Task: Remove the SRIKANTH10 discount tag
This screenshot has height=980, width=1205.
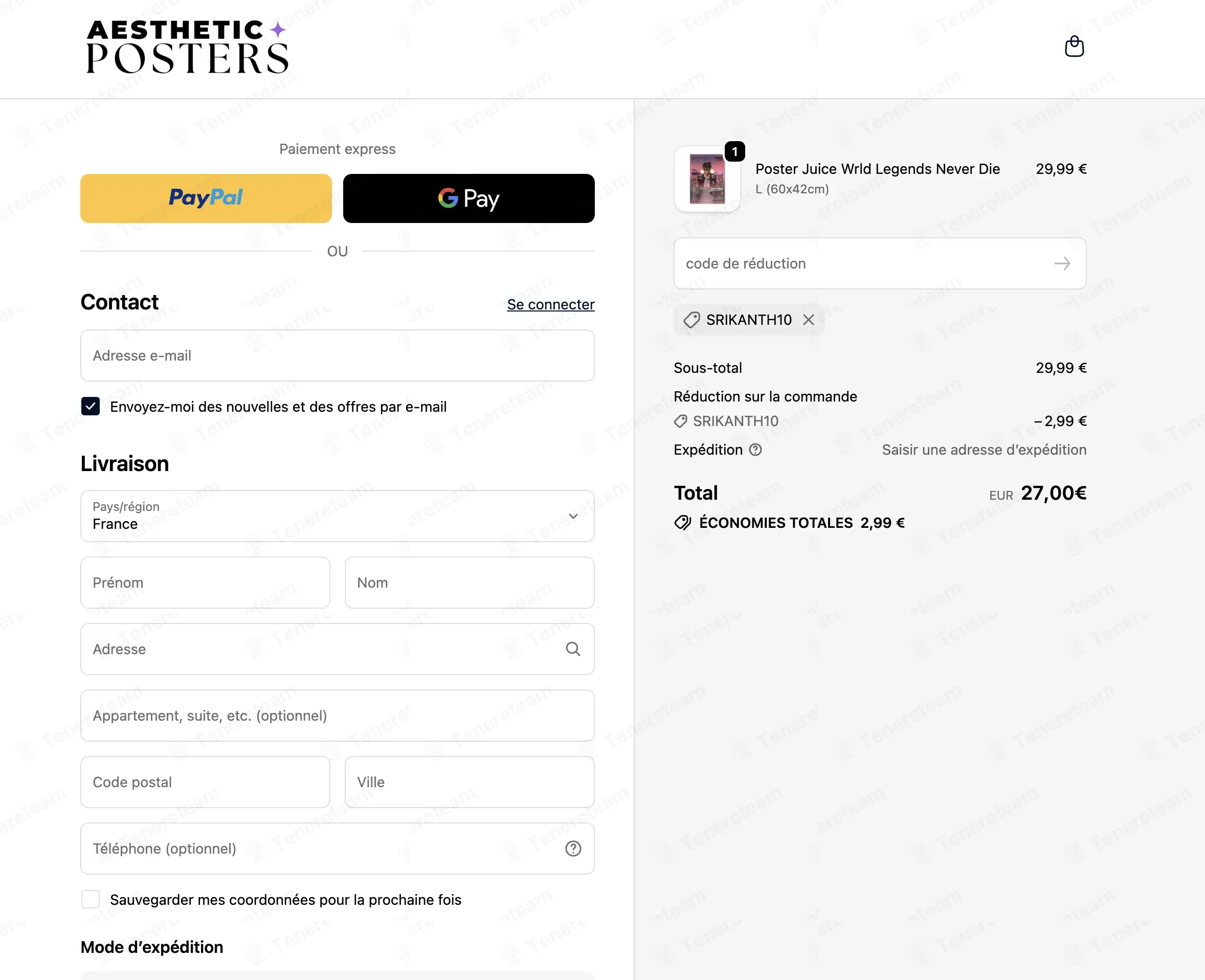Action: click(x=809, y=320)
